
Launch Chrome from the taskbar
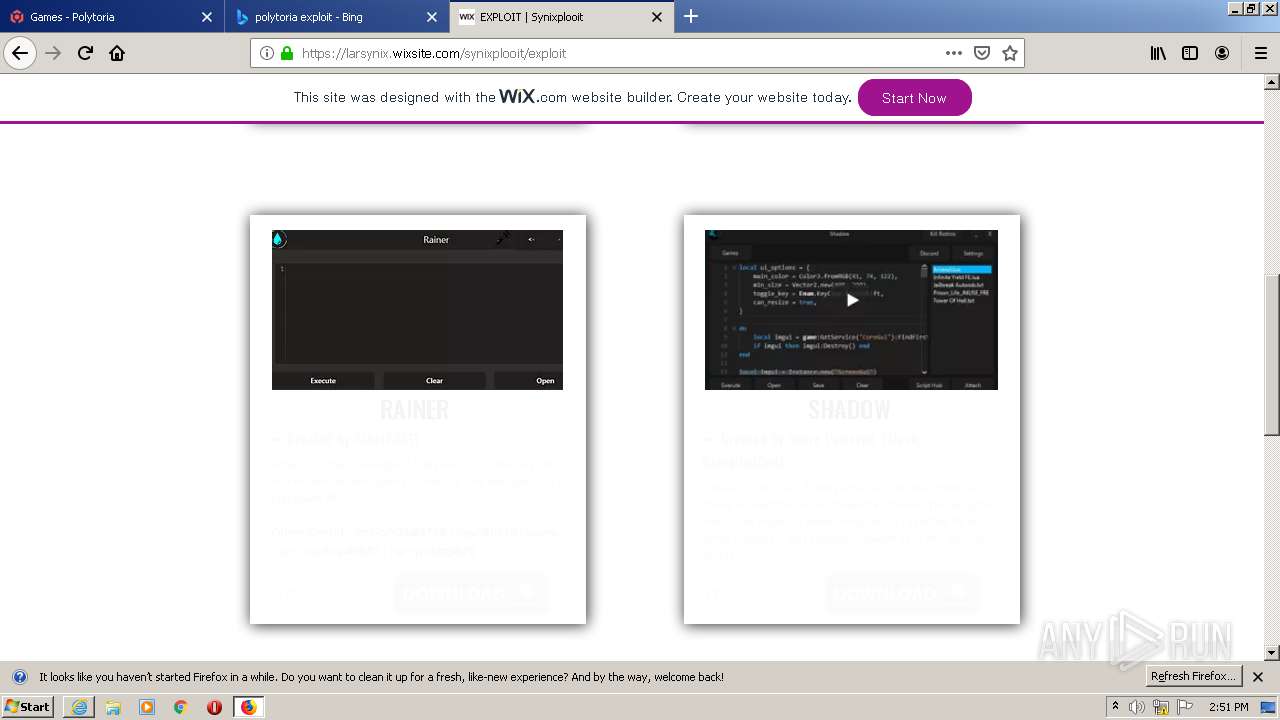pos(180,707)
